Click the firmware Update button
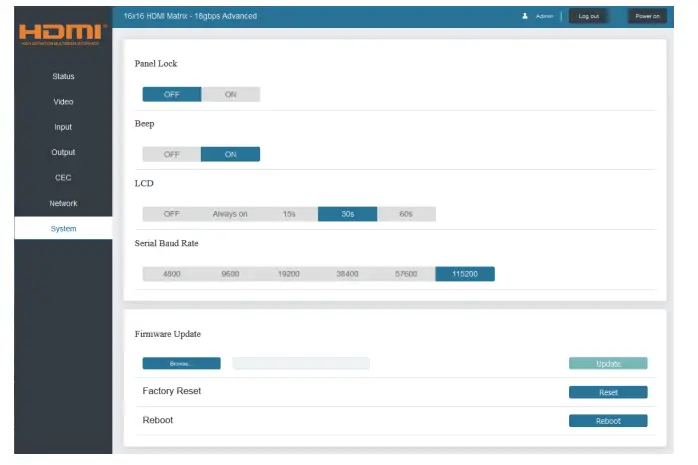This screenshot has height=465, width=698. pos(608,364)
